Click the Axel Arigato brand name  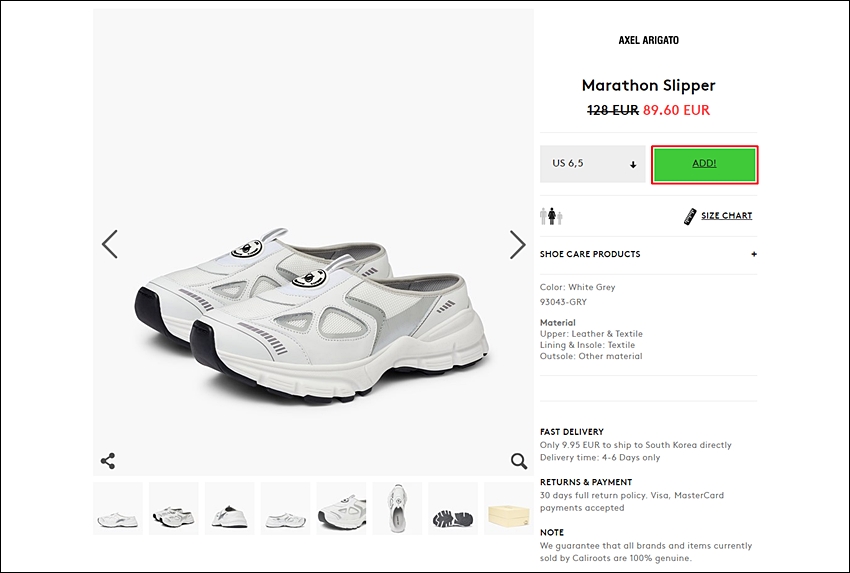(x=648, y=40)
